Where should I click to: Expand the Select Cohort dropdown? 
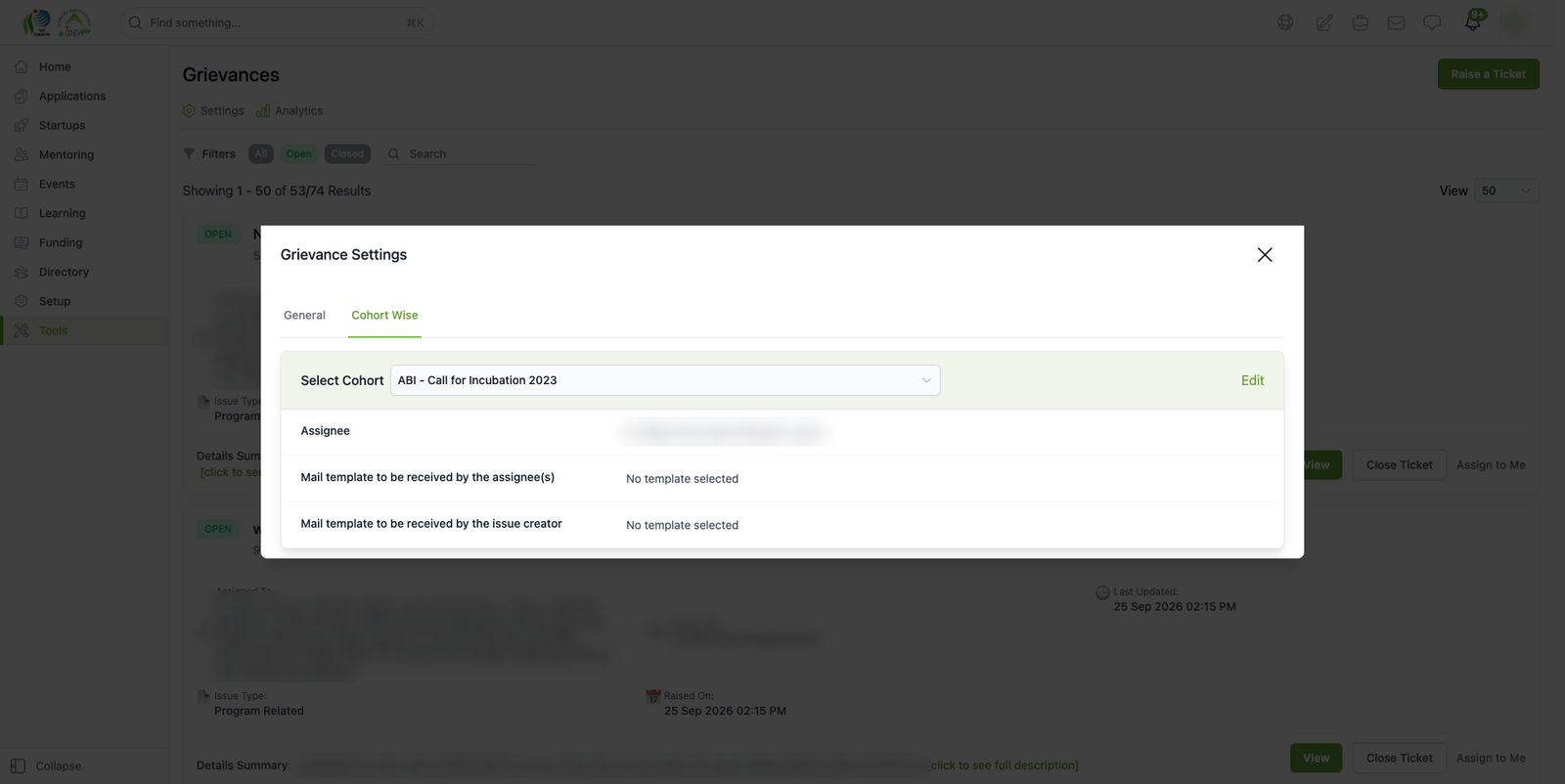(665, 380)
